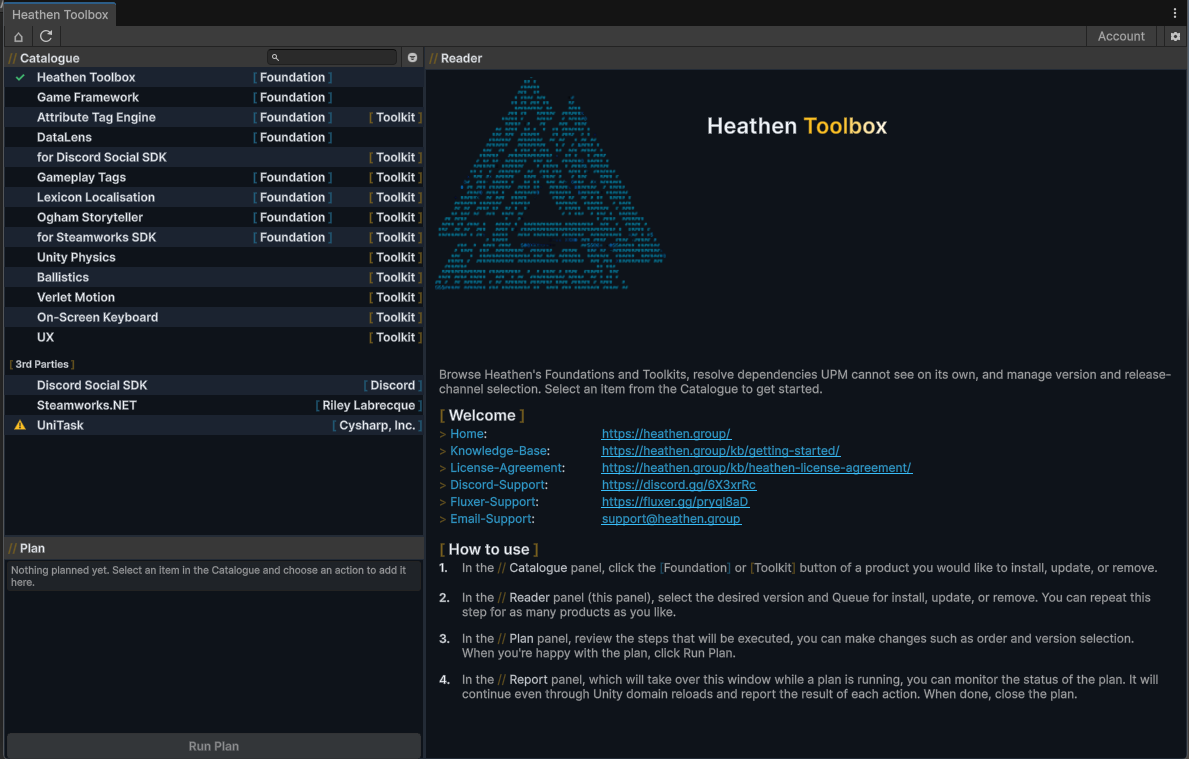Click the How to use heading
Image resolution: width=1189 pixels, height=759 pixels.
(x=489, y=550)
